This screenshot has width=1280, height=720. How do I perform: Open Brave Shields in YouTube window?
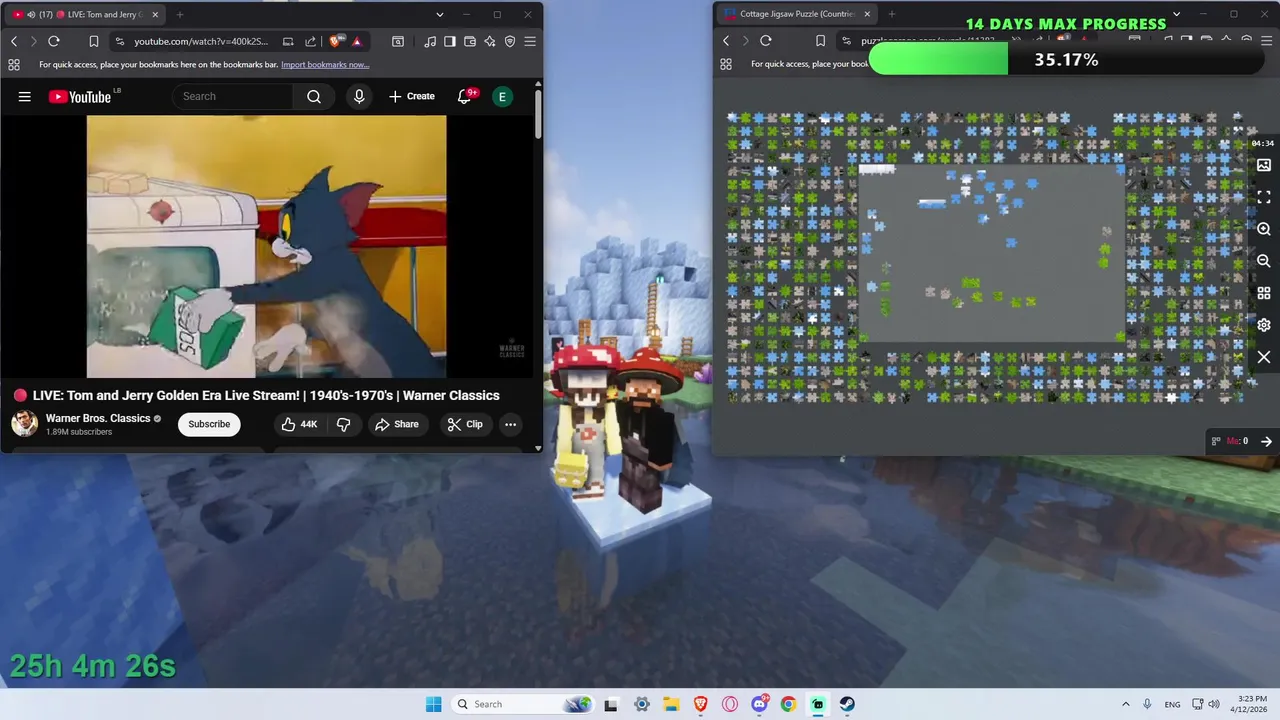tap(335, 41)
